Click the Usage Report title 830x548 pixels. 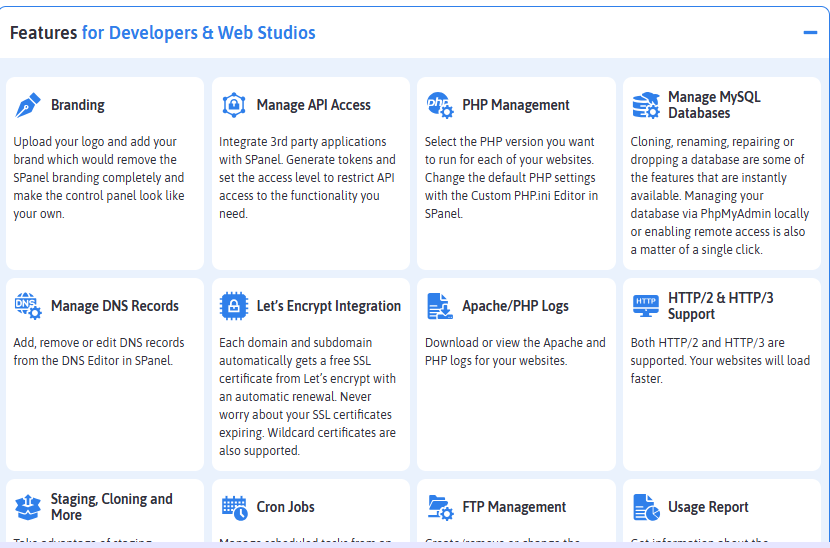(708, 507)
